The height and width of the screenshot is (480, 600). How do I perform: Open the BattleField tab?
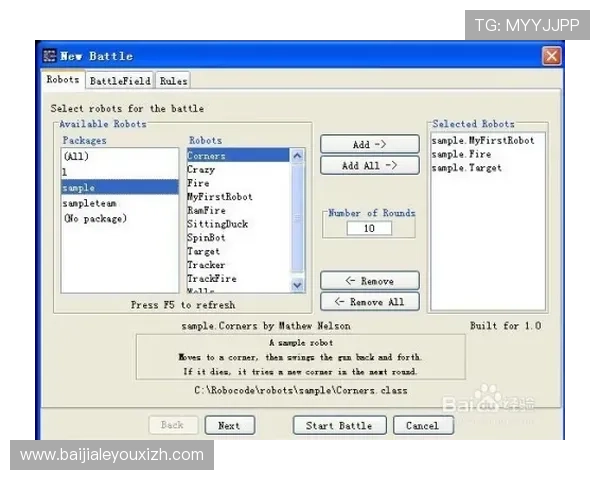click(120, 81)
